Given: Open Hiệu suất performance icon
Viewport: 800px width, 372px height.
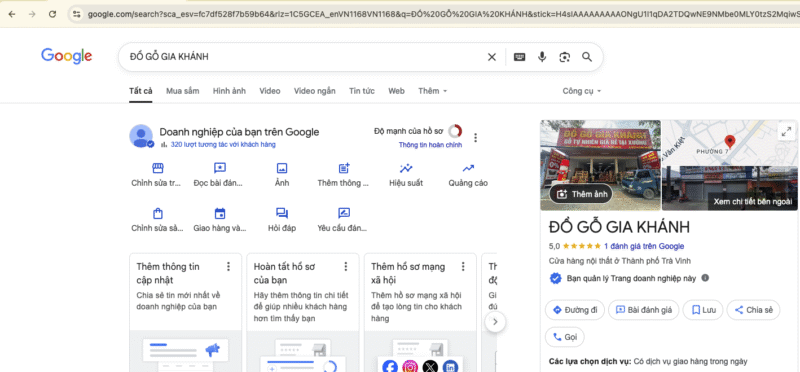Looking at the screenshot, I should tap(406, 168).
